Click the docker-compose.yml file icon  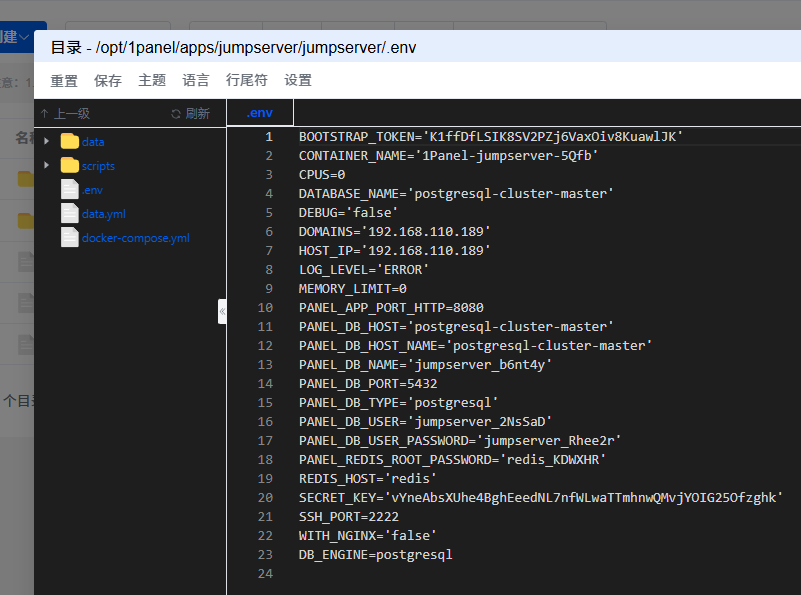tap(69, 238)
